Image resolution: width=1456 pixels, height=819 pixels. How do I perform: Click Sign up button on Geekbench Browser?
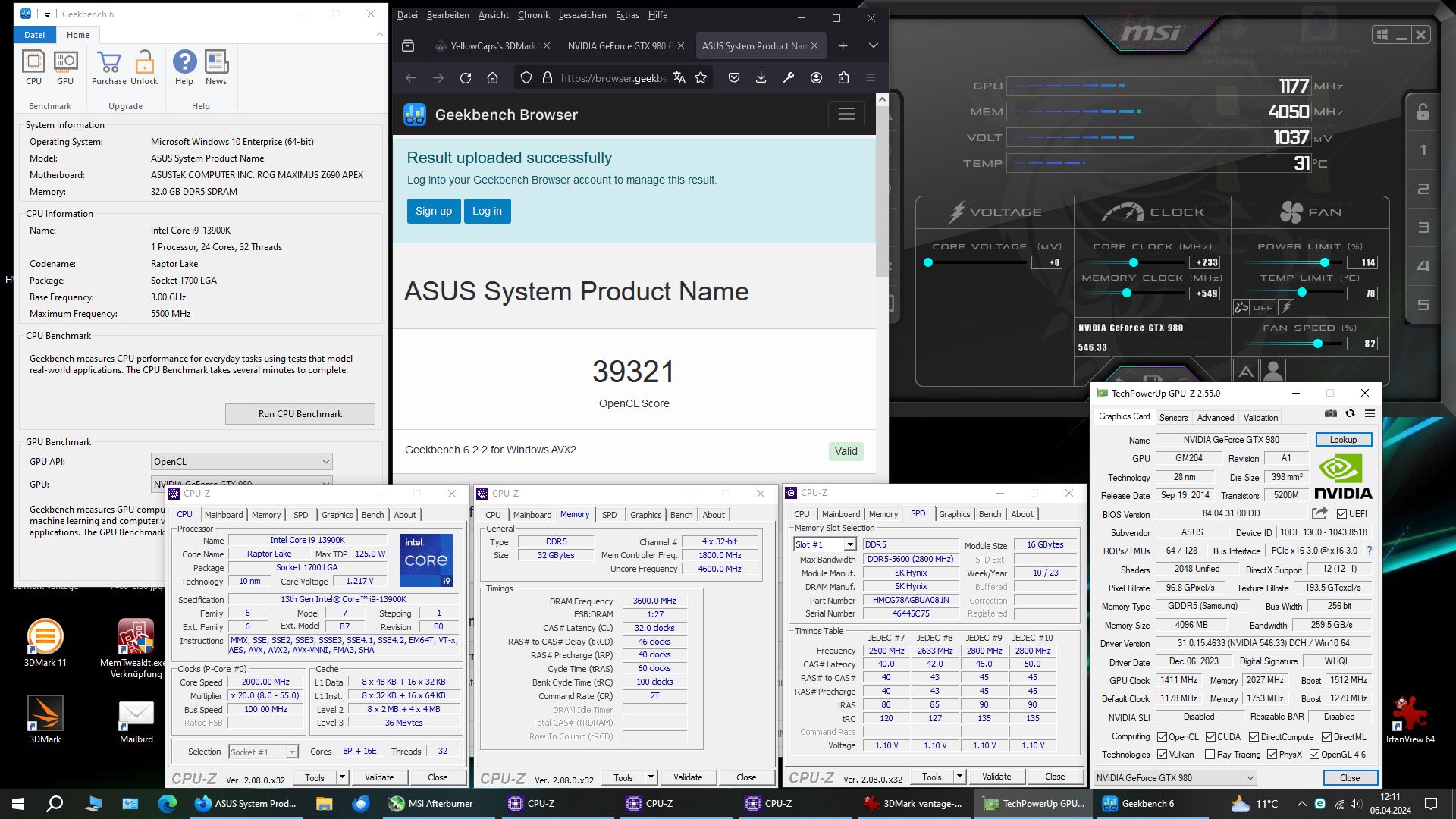click(x=433, y=211)
